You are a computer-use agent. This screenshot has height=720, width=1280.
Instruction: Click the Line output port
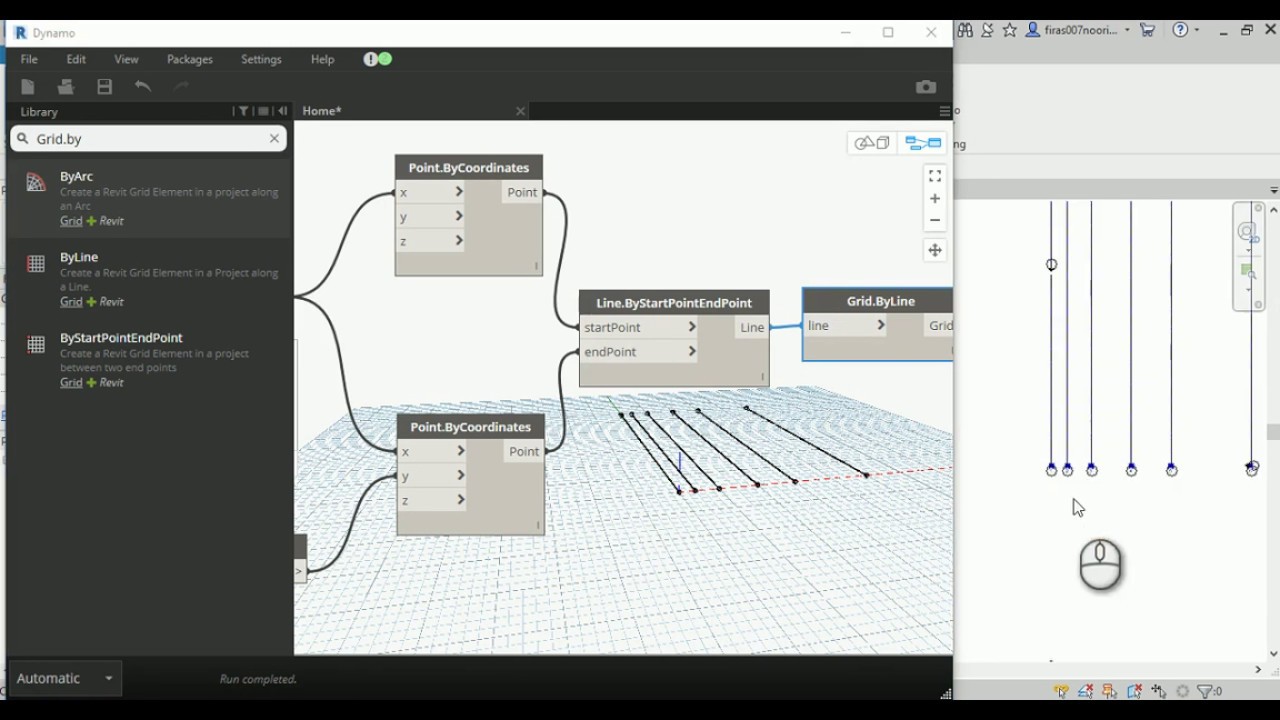click(x=752, y=327)
